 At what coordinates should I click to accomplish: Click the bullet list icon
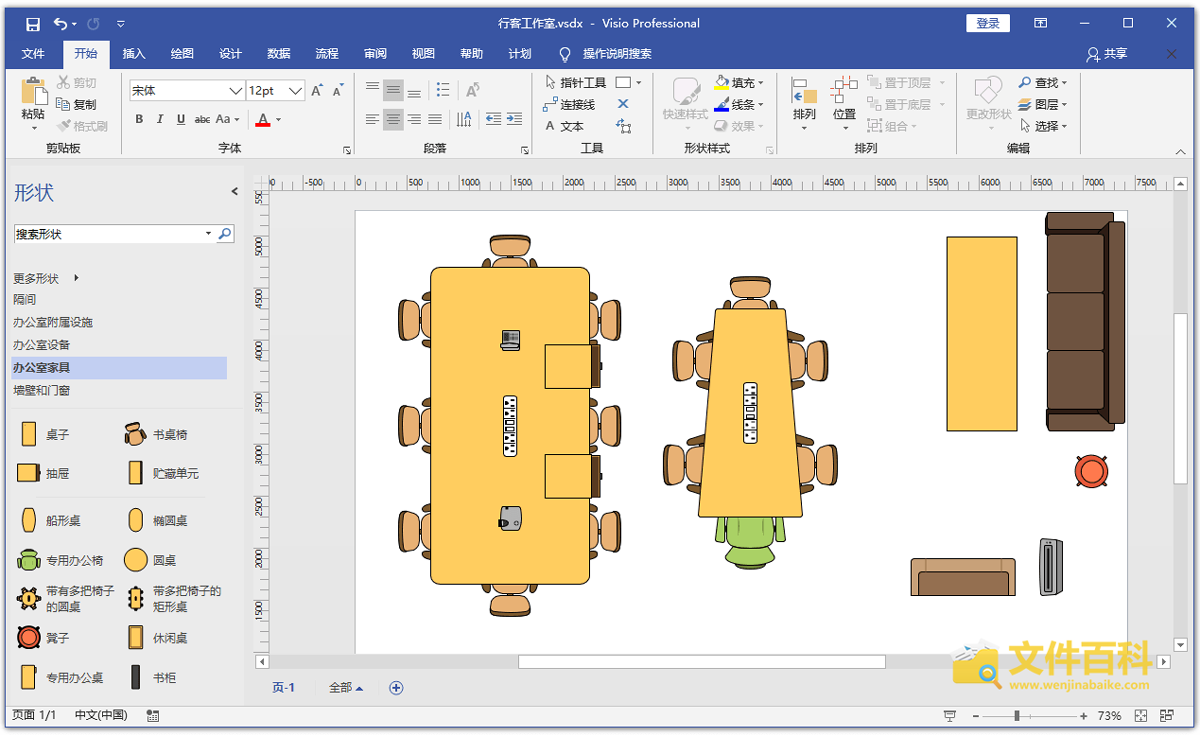tap(443, 90)
